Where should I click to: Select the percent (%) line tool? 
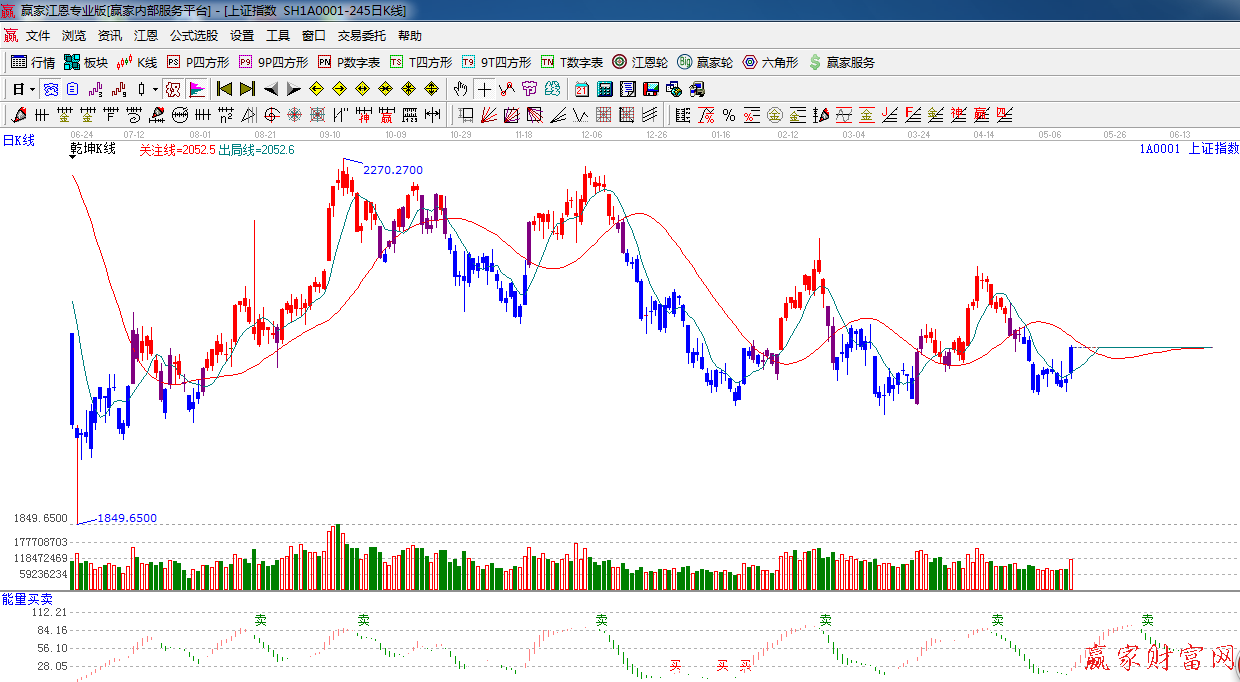point(729,115)
